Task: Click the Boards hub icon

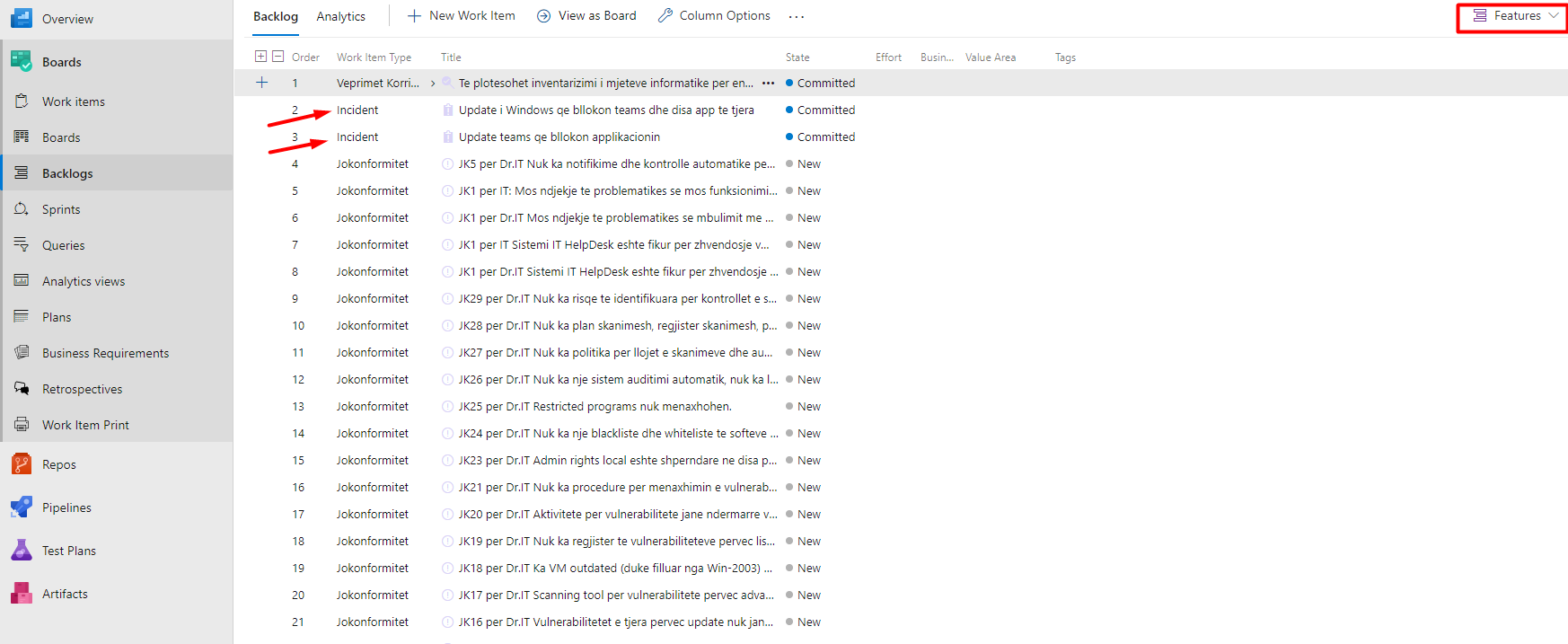Action: (22, 61)
